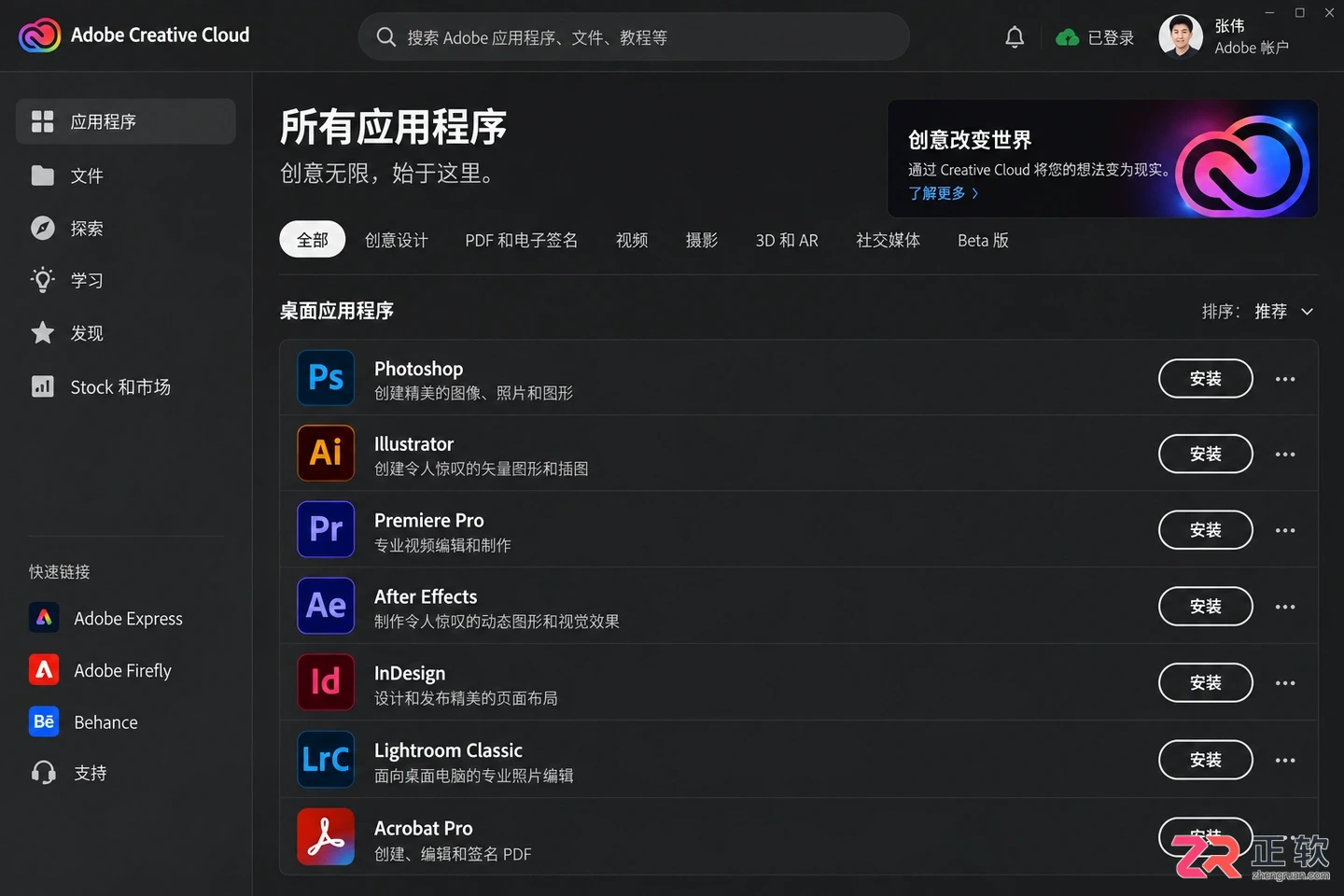Click the Adobe Creative Cloud logo icon
This screenshot has height=896, width=1344.
pos(39,35)
